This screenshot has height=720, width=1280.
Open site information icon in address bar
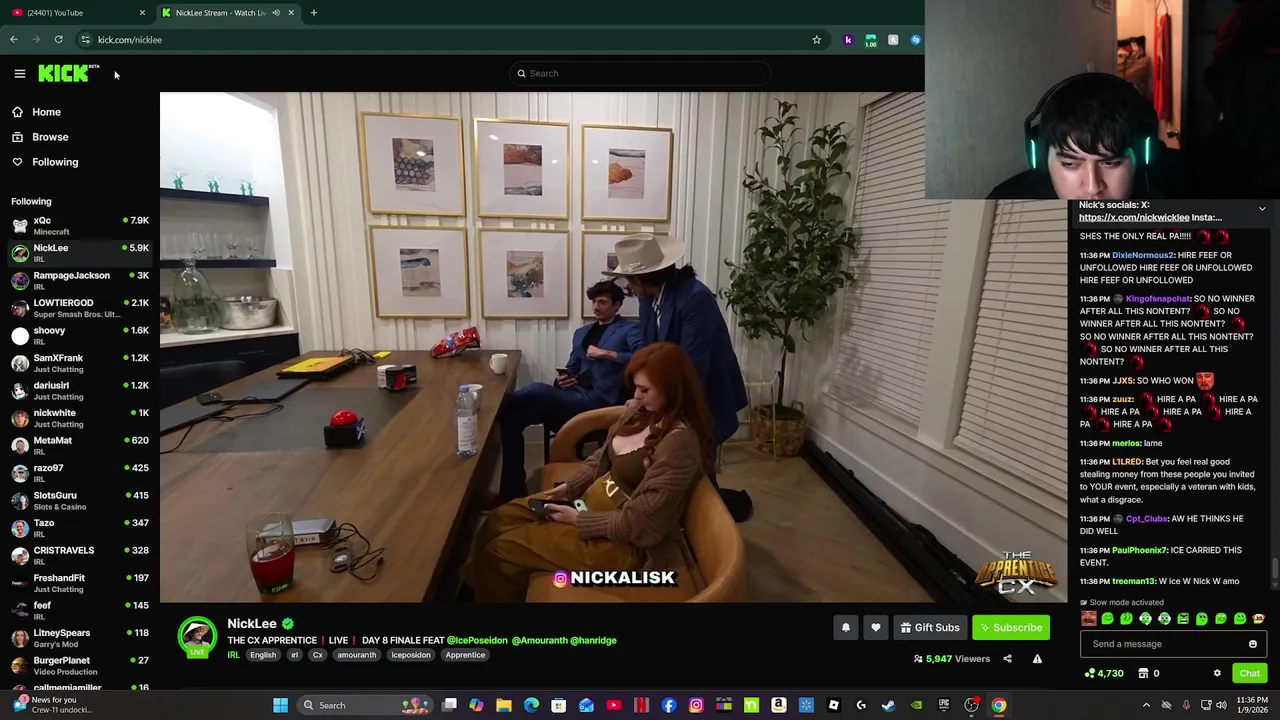click(85, 40)
